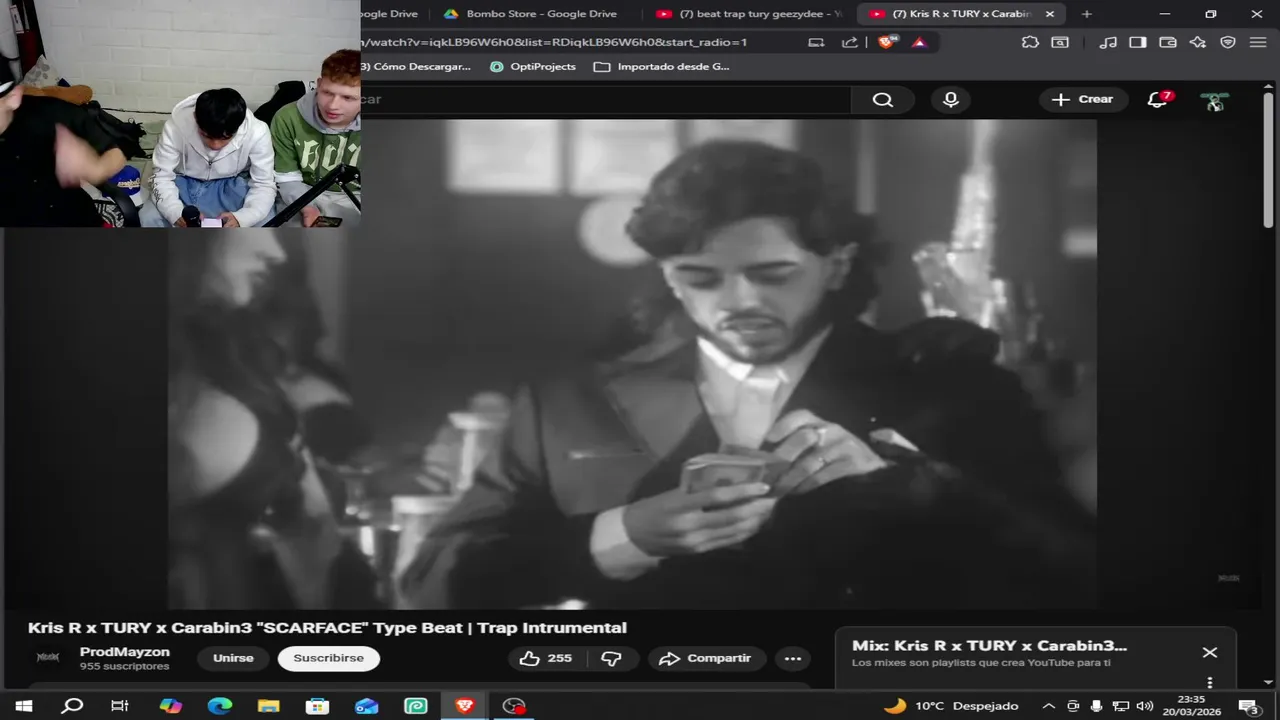Viewport: 1280px width, 720px height.
Task: Click the system tray volume speaker icon
Action: [x=1145, y=706]
